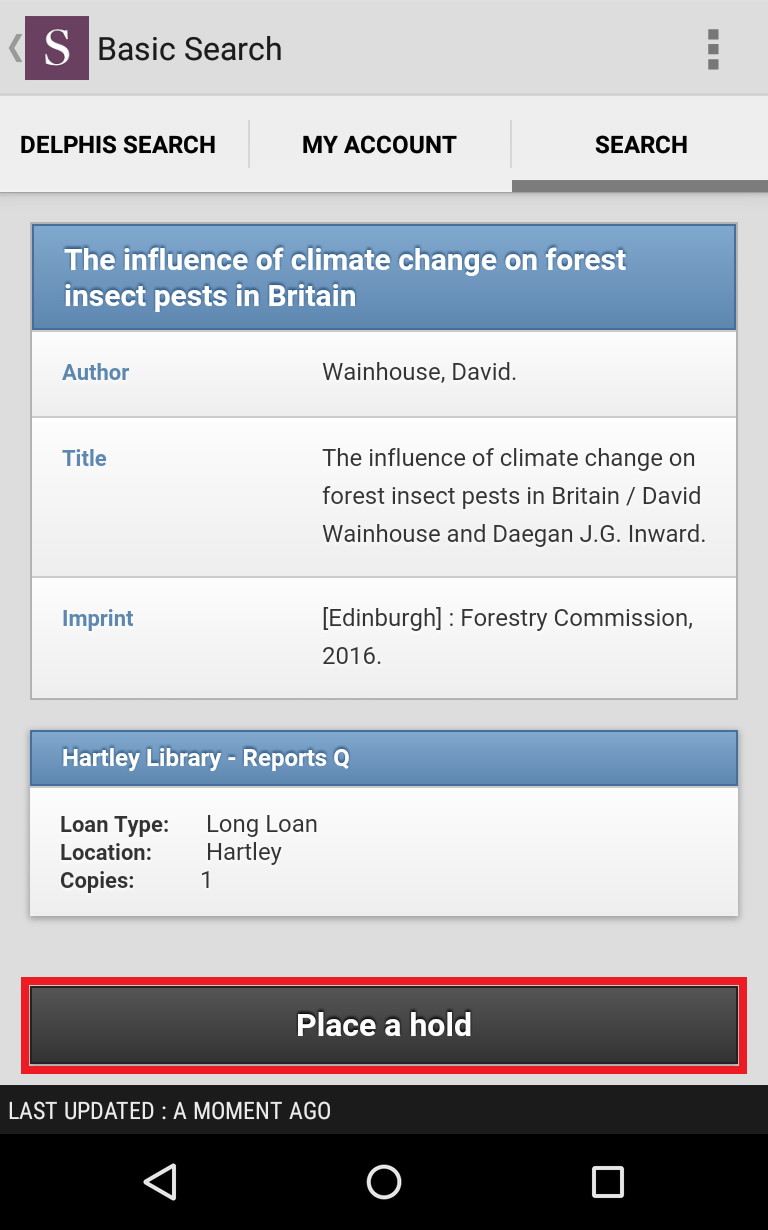768x1230 pixels.
Task: Tap the Basic Search title text
Action: tap(190, 49)
